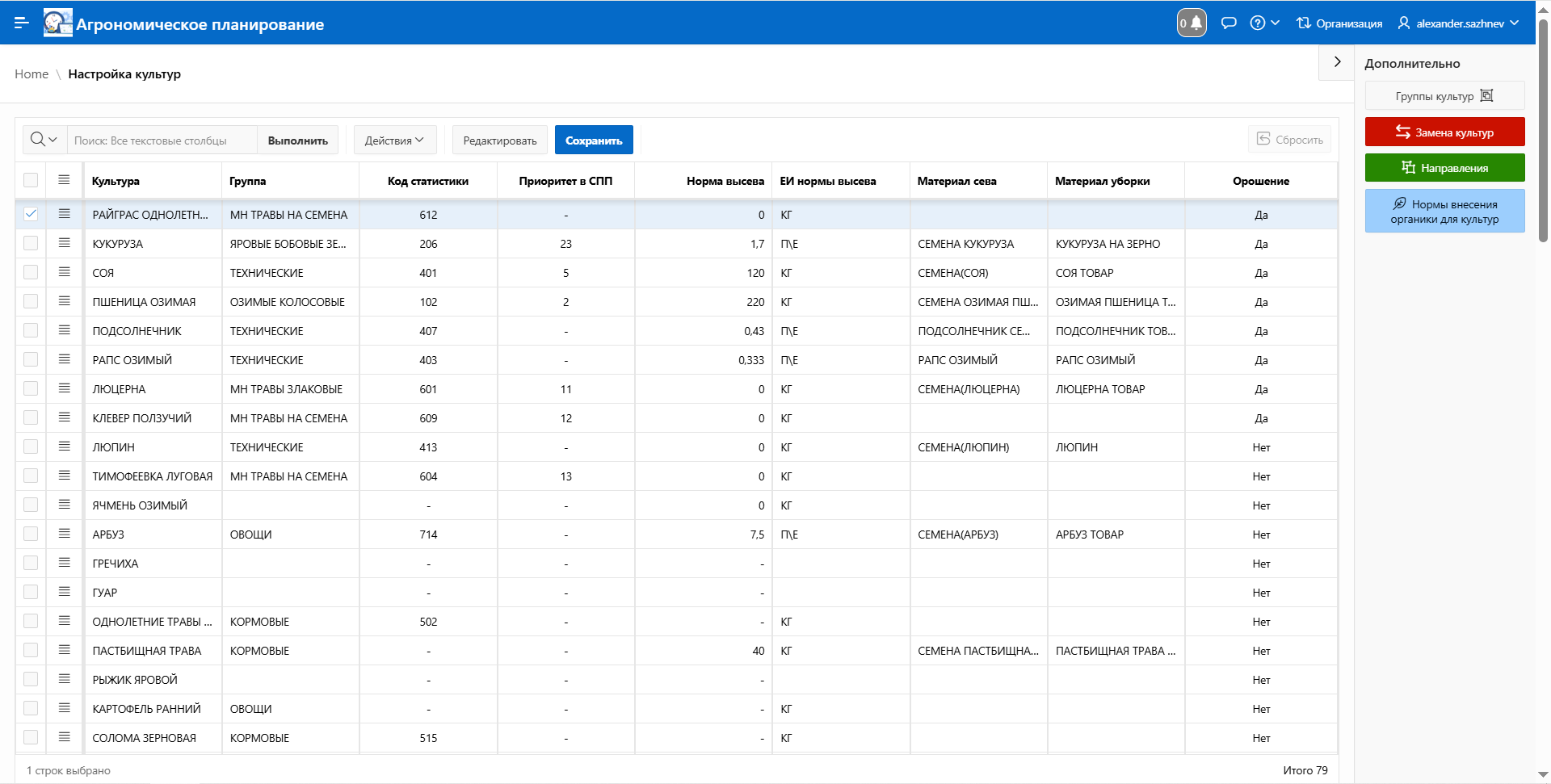Click the notifications bell icon
This screenshot has height=784, width=1551.
coord(1192,23)
